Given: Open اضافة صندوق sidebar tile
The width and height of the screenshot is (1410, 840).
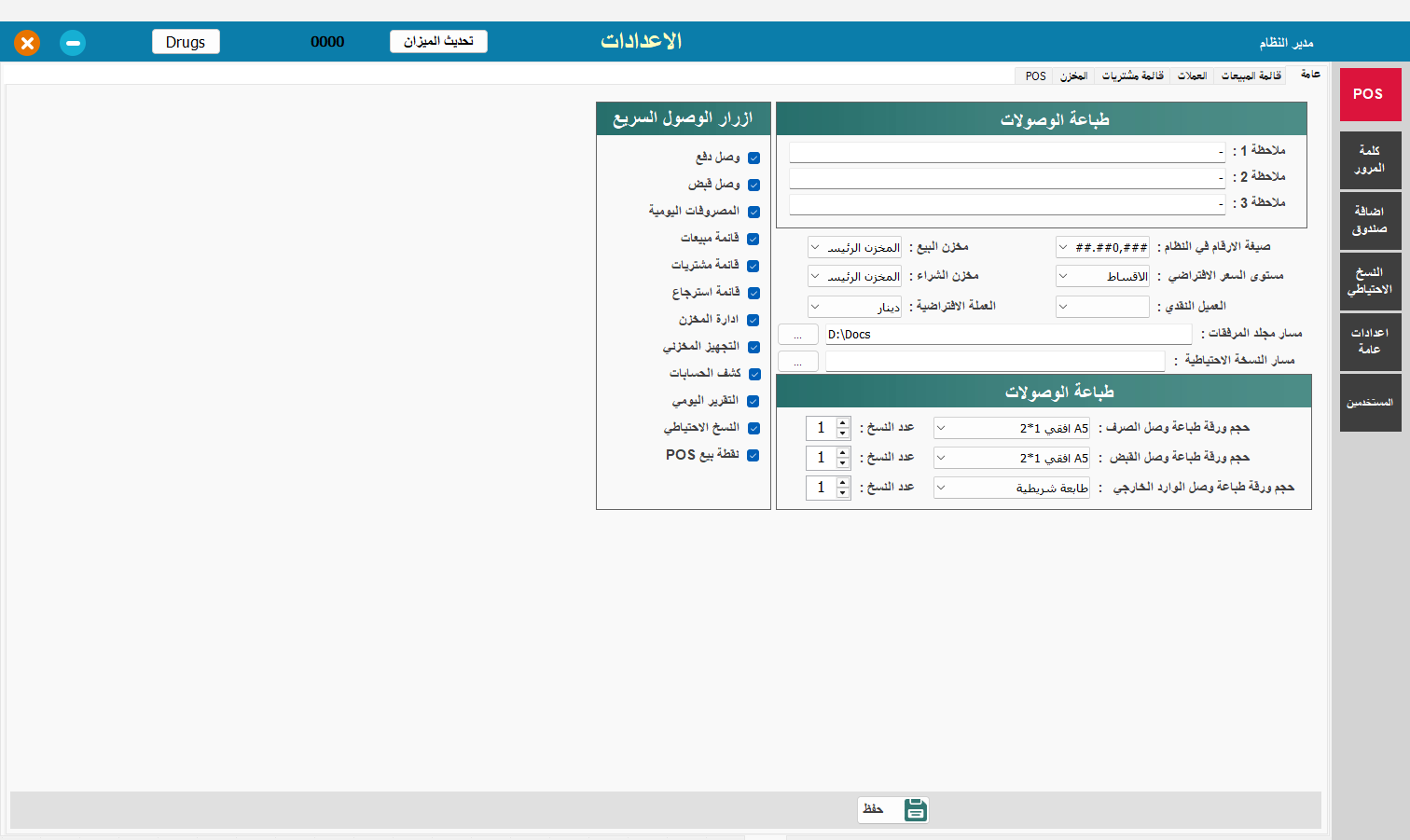Looking at the screenshot, I should (x=1370, y=220).
